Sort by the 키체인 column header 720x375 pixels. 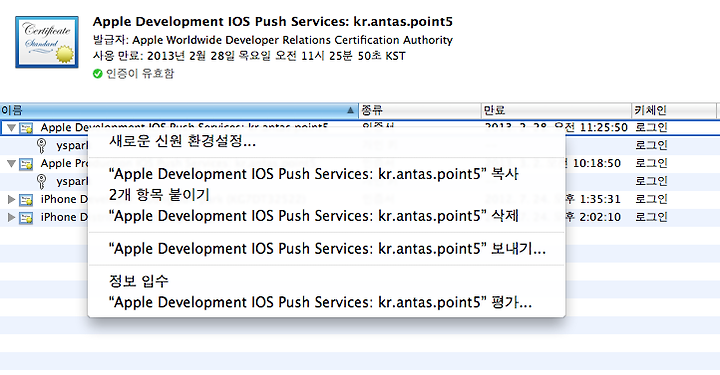(674, 110)
